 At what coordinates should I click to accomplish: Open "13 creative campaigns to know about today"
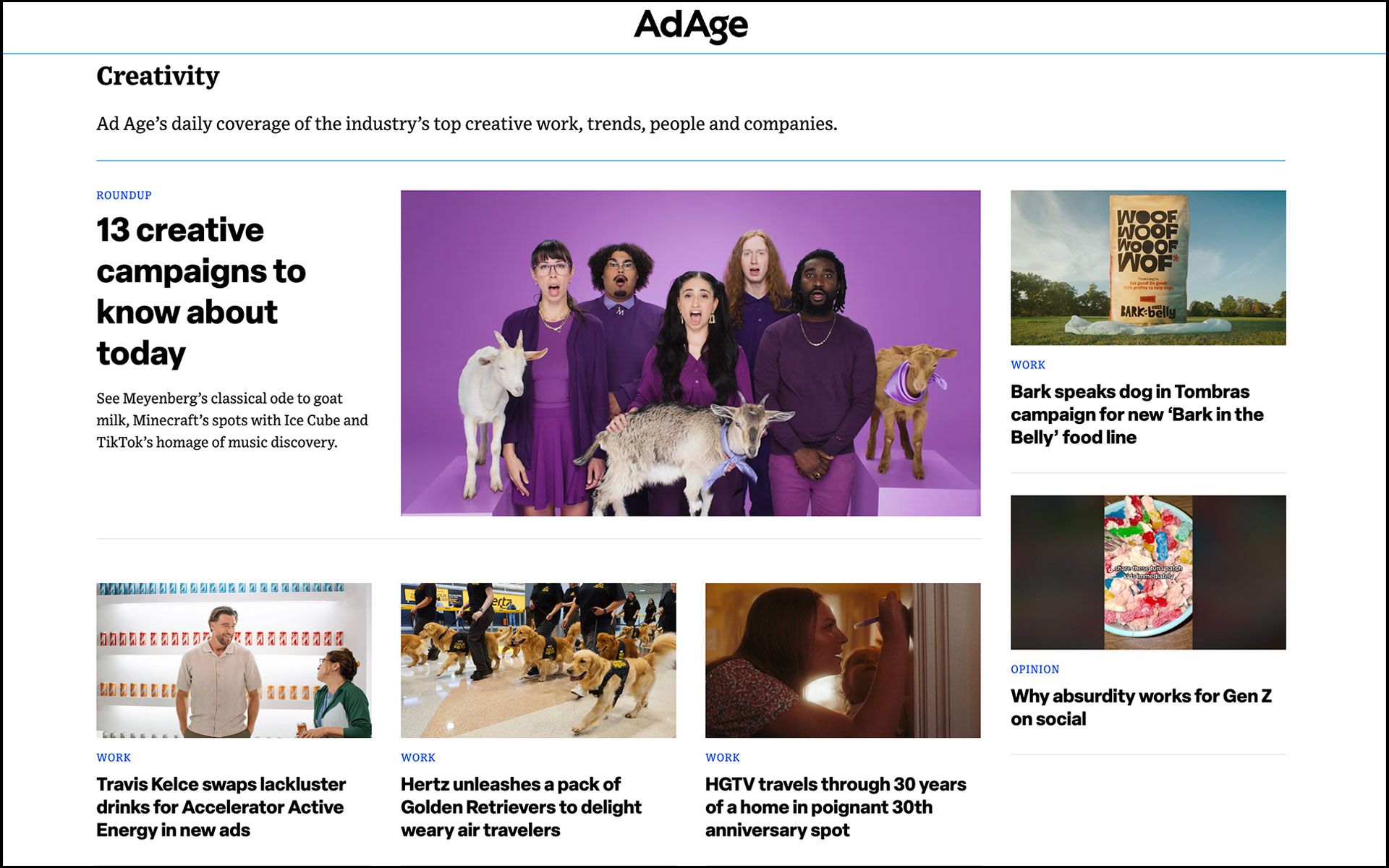pos(200,291)
